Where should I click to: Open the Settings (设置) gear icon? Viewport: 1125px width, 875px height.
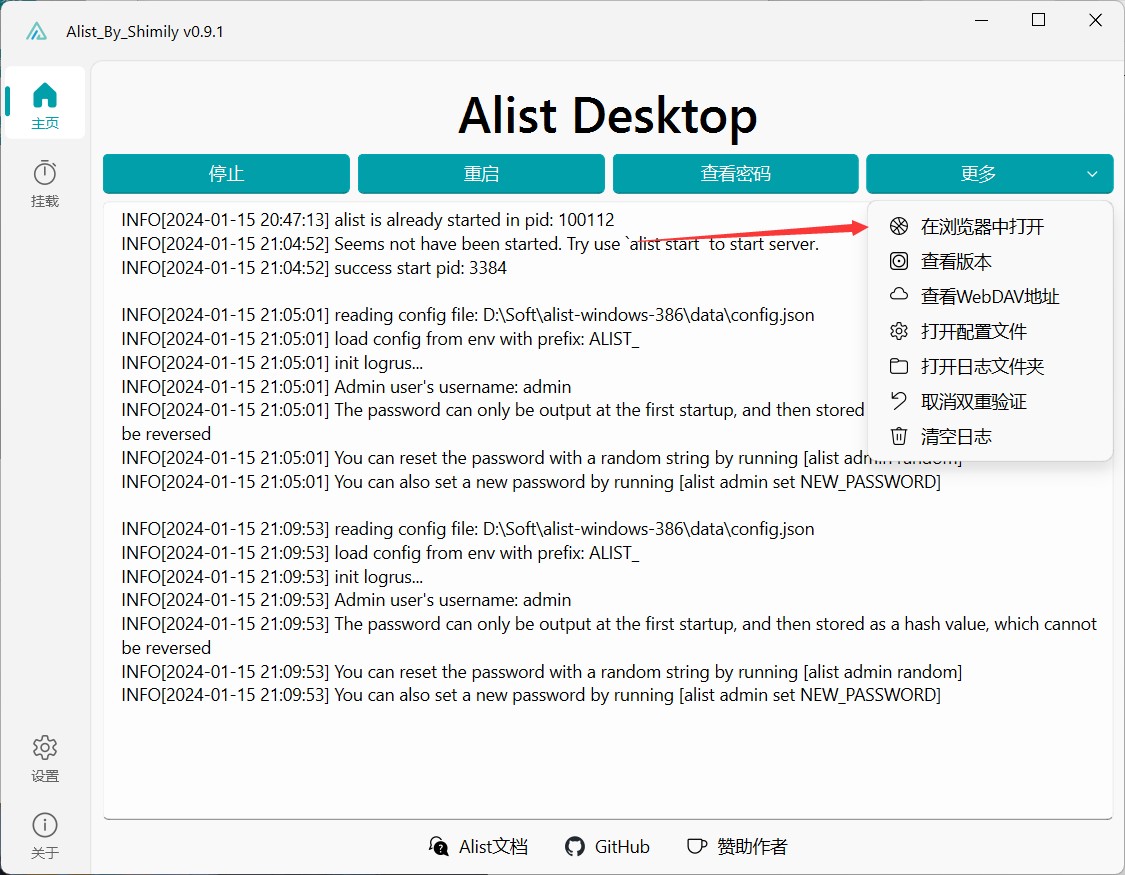click(45, 748)
